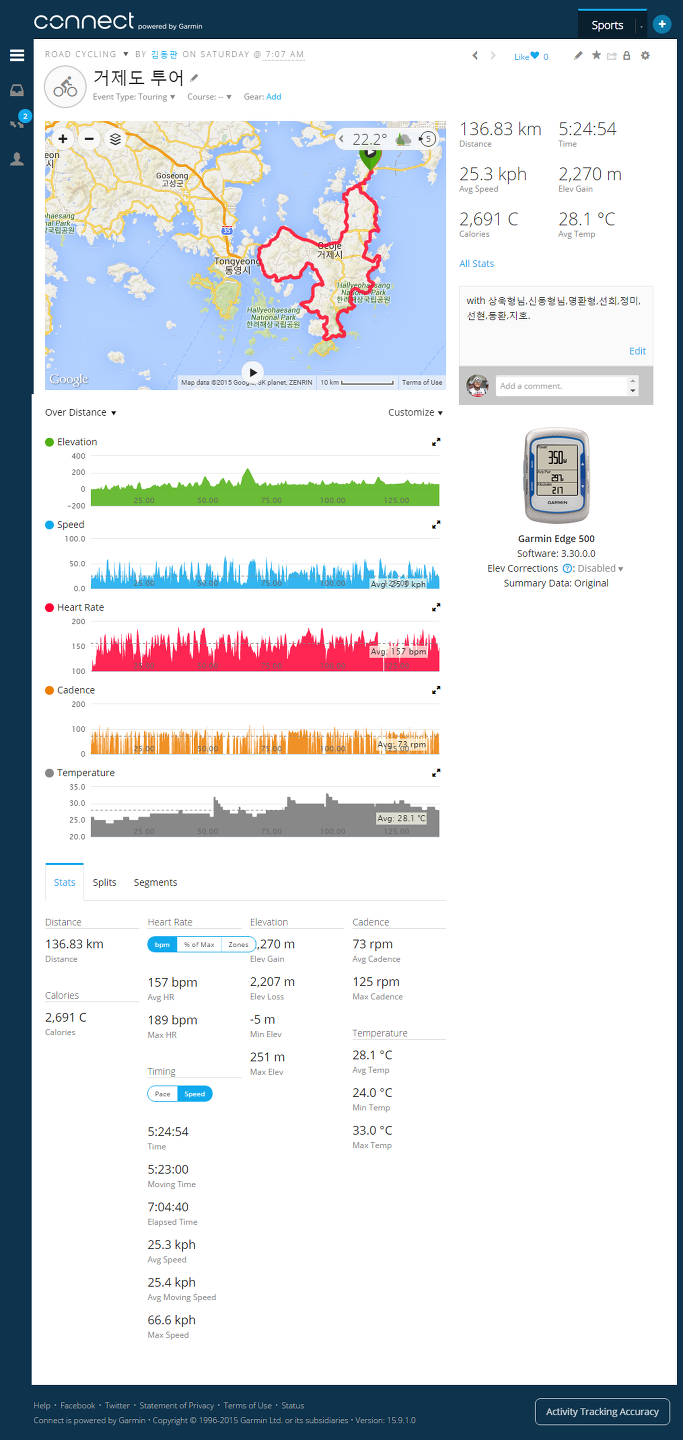
Task: Open All Stats link
Action: [477, 264]
